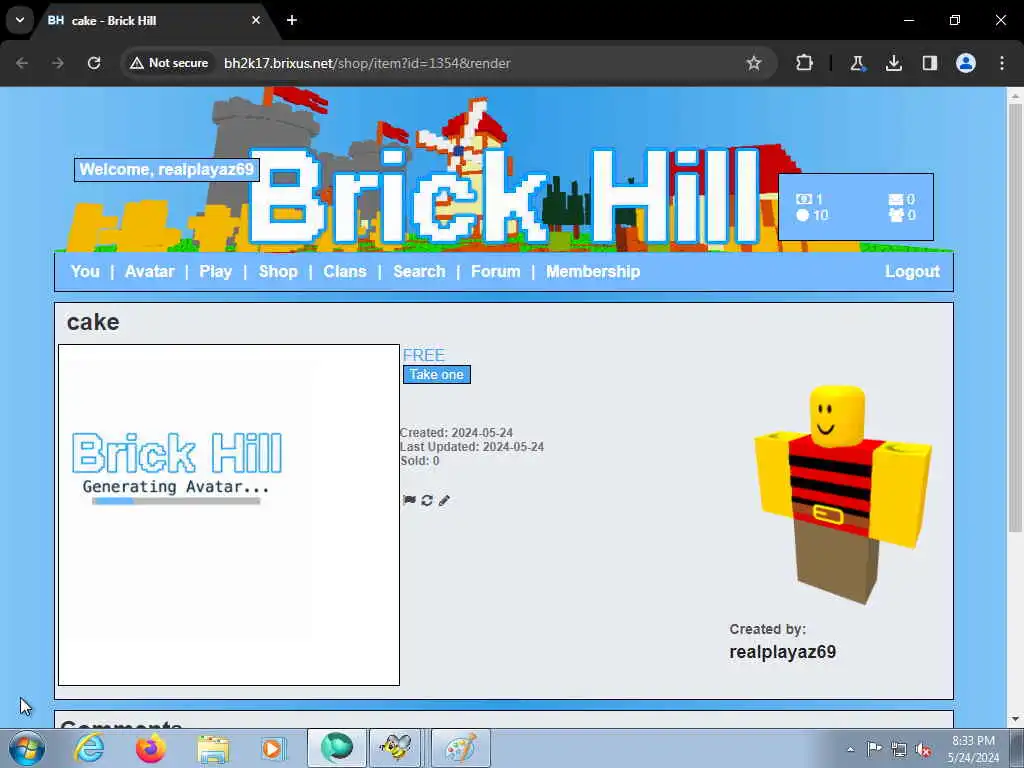Click the Not secure site info warning
Screen dimensions: 1024x768
coord(169,63)
